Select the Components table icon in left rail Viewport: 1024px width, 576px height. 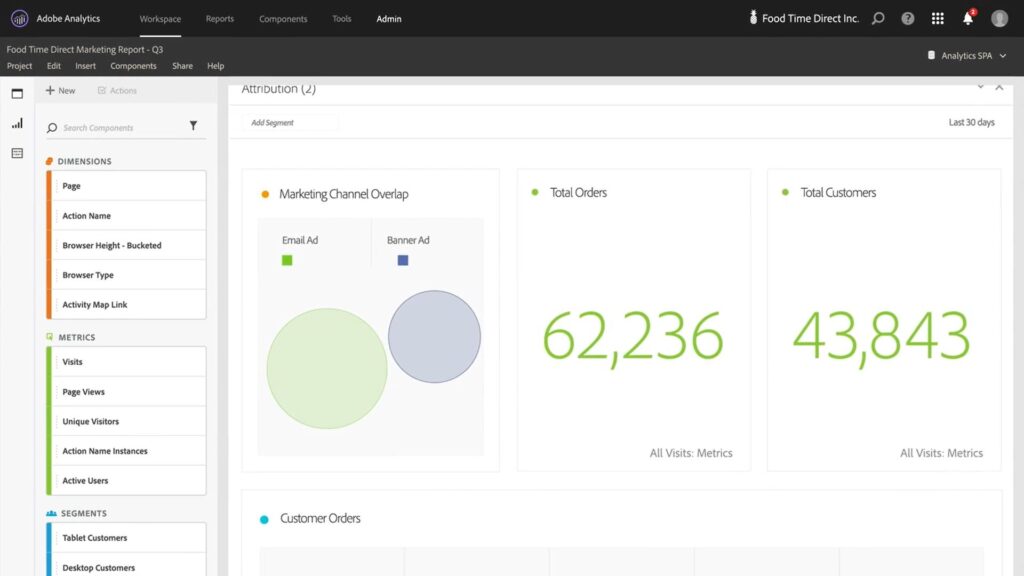click(x=17, y=153)
